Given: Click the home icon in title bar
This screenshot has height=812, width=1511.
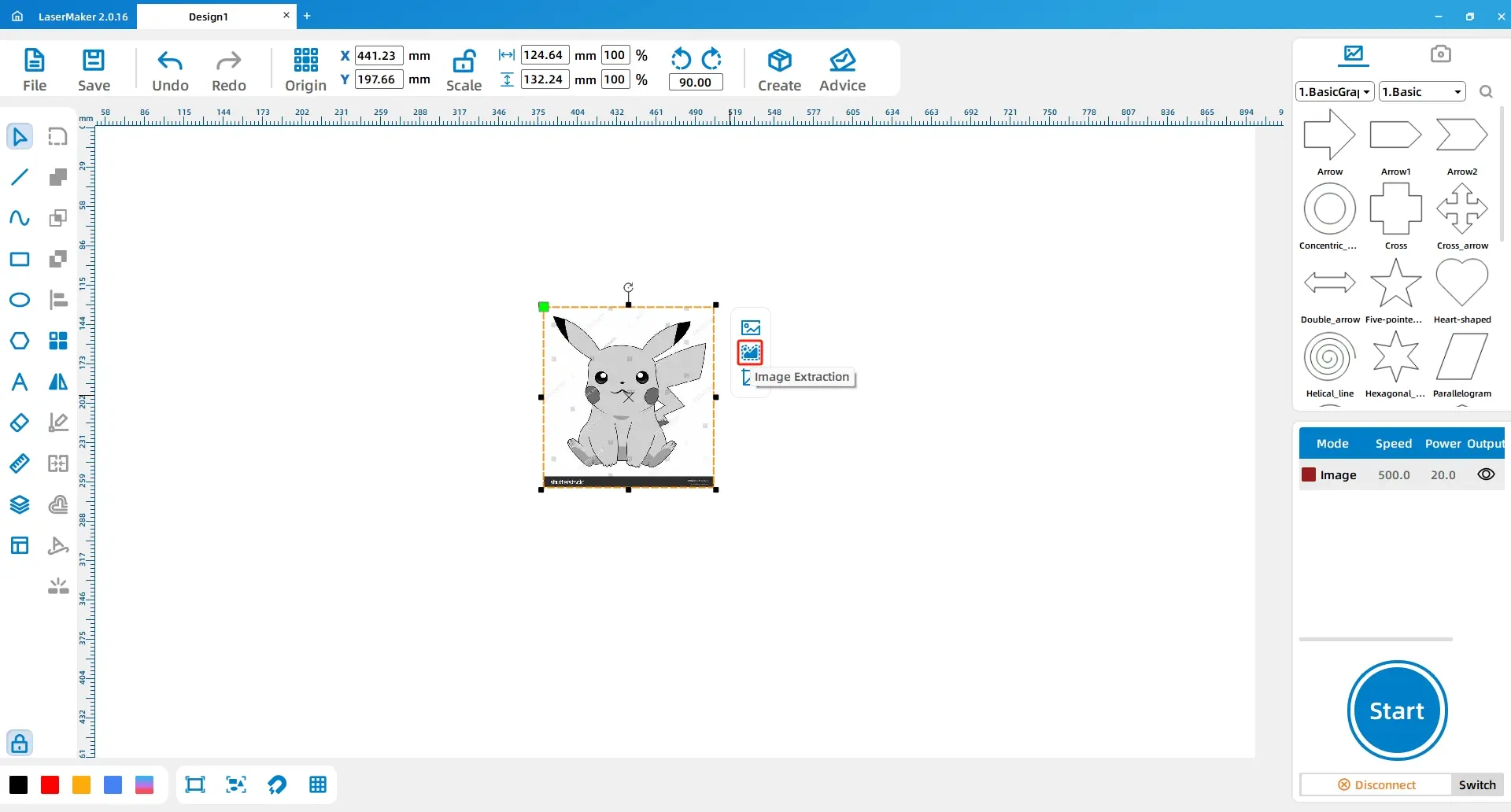Looking at the screenshot, I should 17,16.
